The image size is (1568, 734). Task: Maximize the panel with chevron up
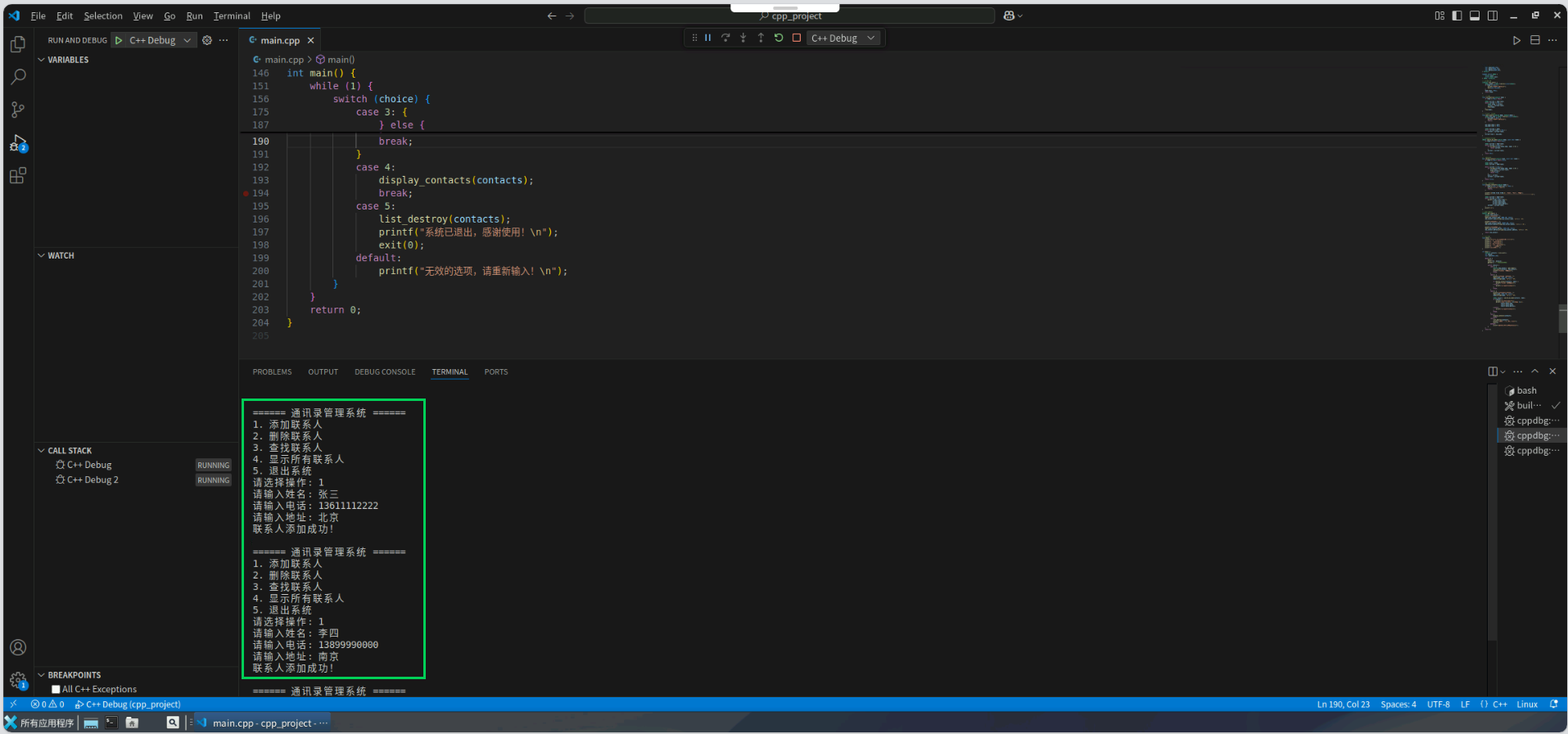click(x=1535, y=372)
